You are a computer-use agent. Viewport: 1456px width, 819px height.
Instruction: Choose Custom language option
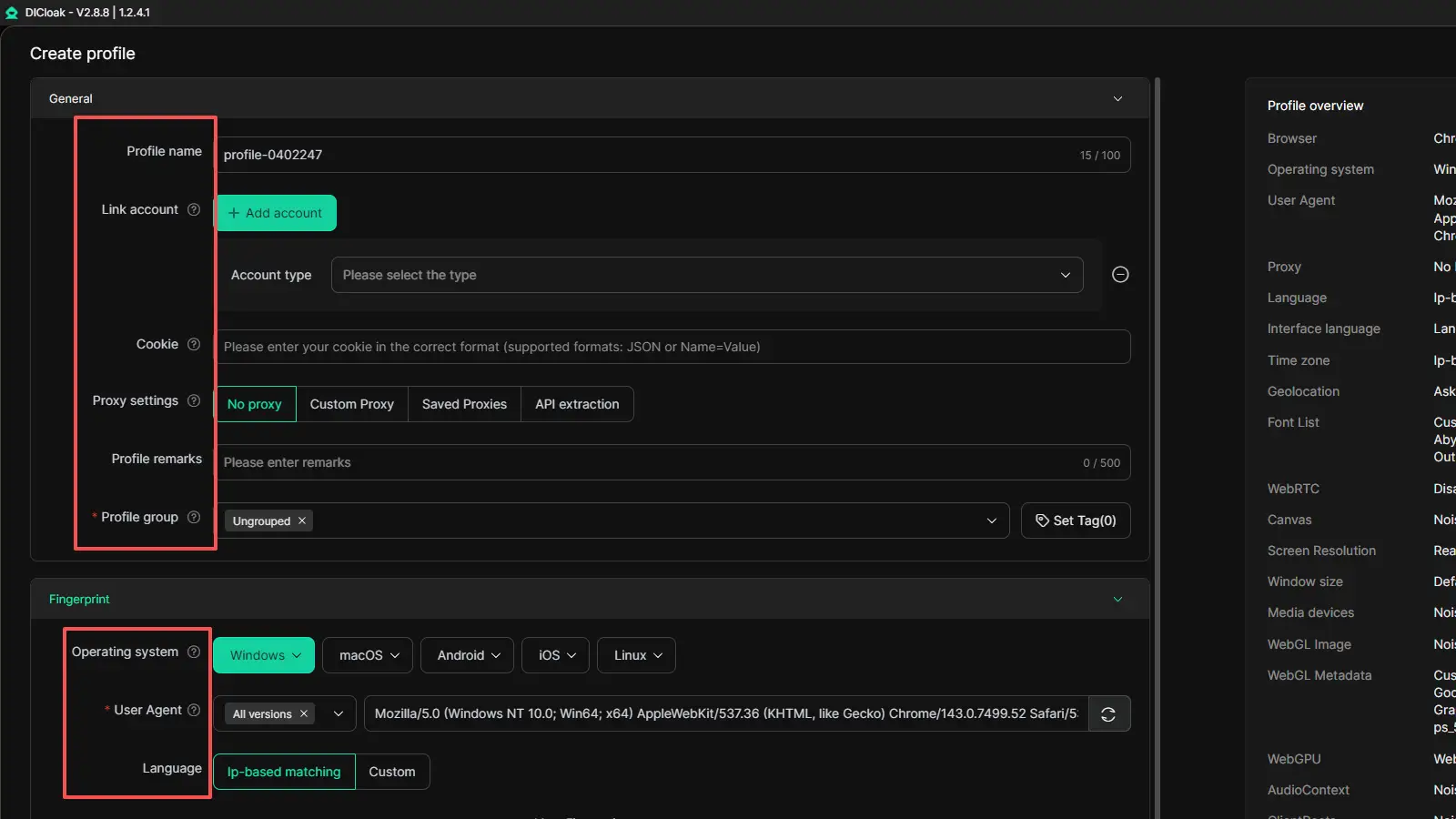391,772
